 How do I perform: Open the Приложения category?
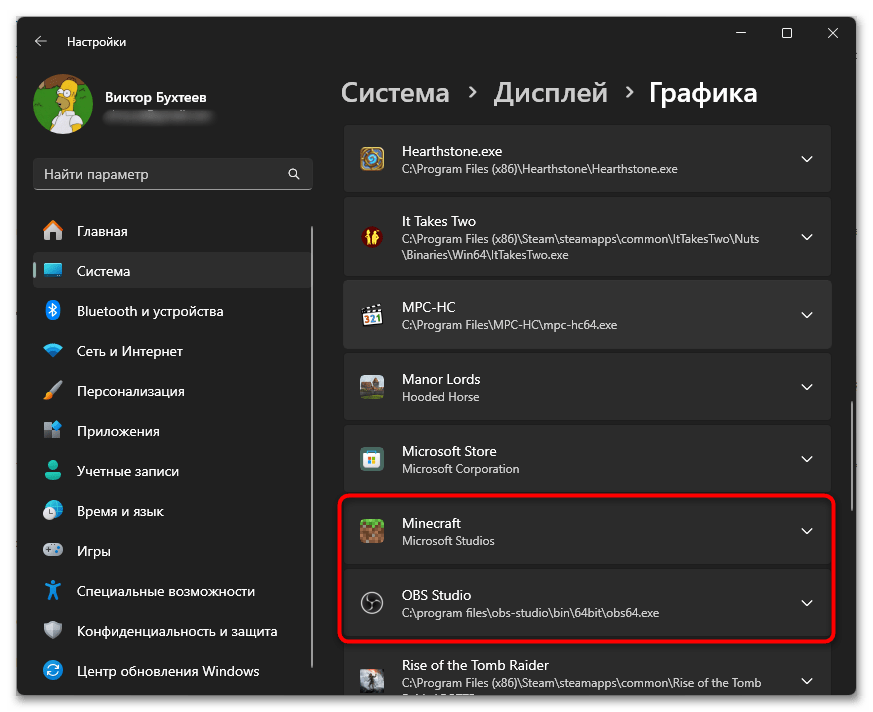(173, 431)
